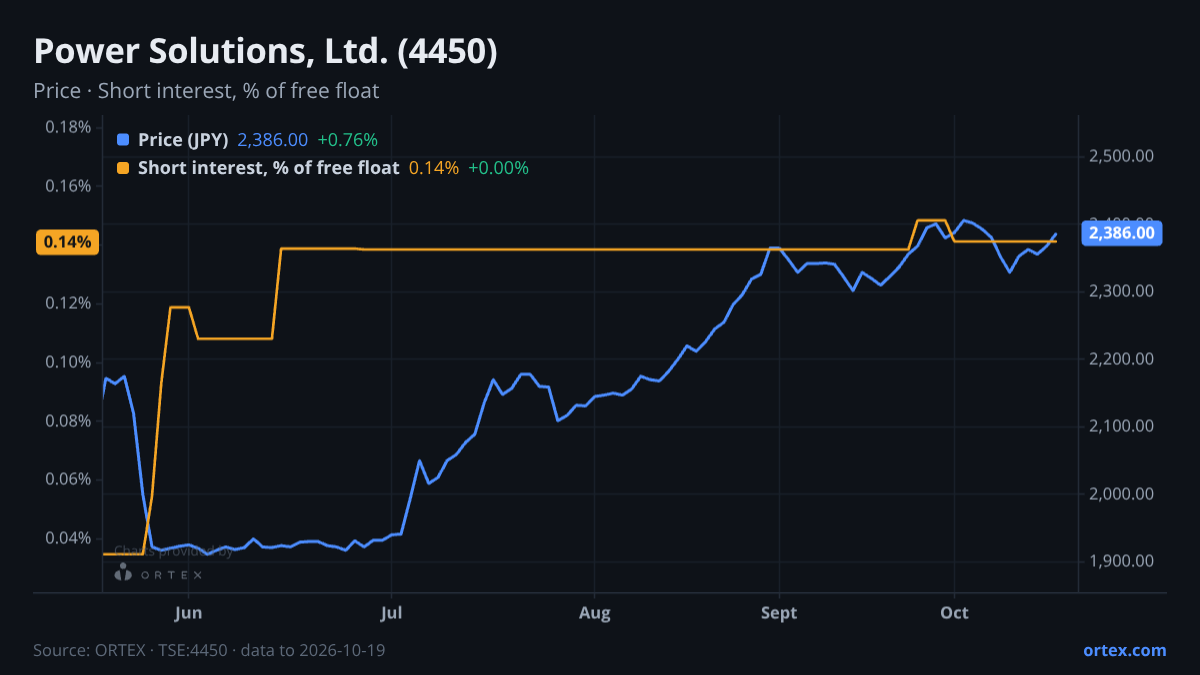Image resolution: width=1200 pixels, height=675 pixels.
Task: Click the subtitle 'Price · Short interest, % of free float'
Action: pos(206,91)
